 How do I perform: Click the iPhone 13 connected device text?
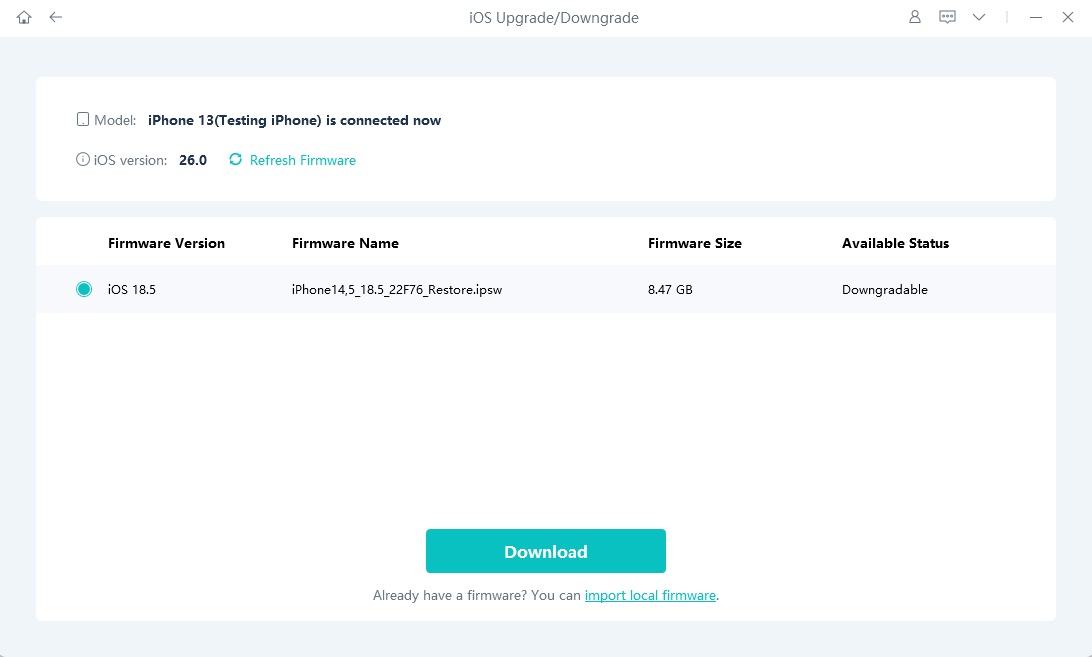pyautogui.click(x=295, y=121)
